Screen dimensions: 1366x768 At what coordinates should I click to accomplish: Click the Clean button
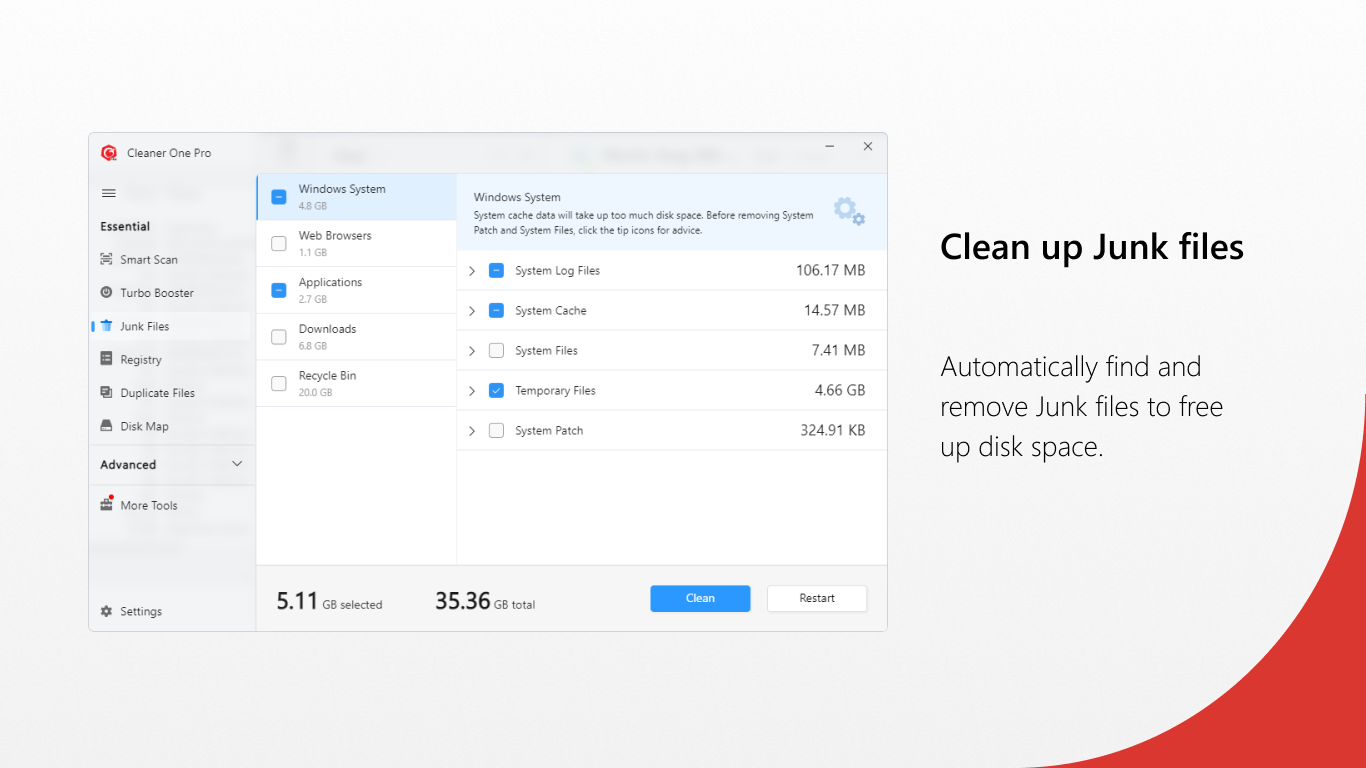[700, 598]
